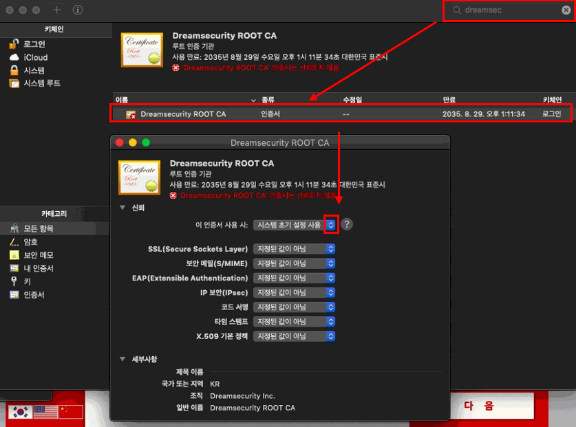Select the 시스템 keychain lock icon
576x427 pixels.
pos(14,70)
